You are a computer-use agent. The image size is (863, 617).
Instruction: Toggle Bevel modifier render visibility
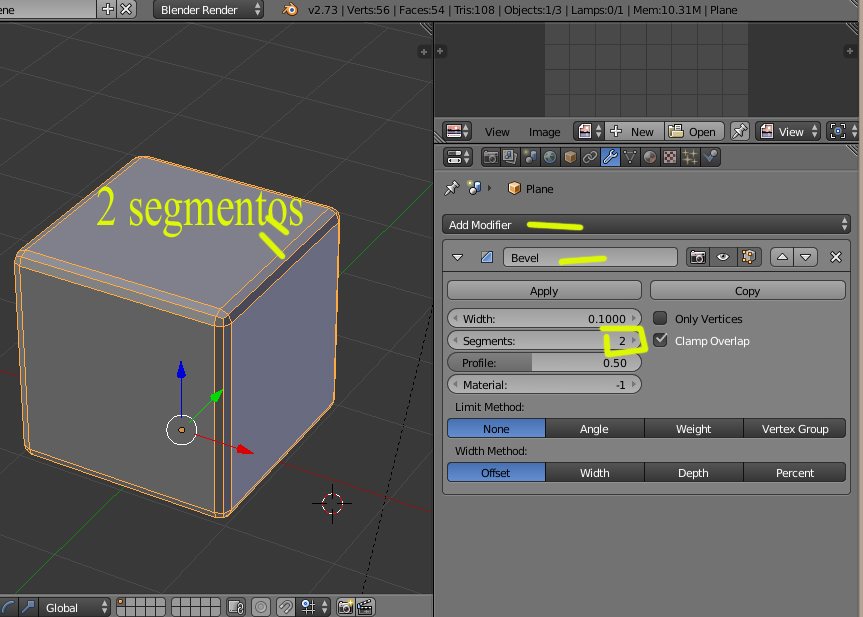click(x=698, y=257)
